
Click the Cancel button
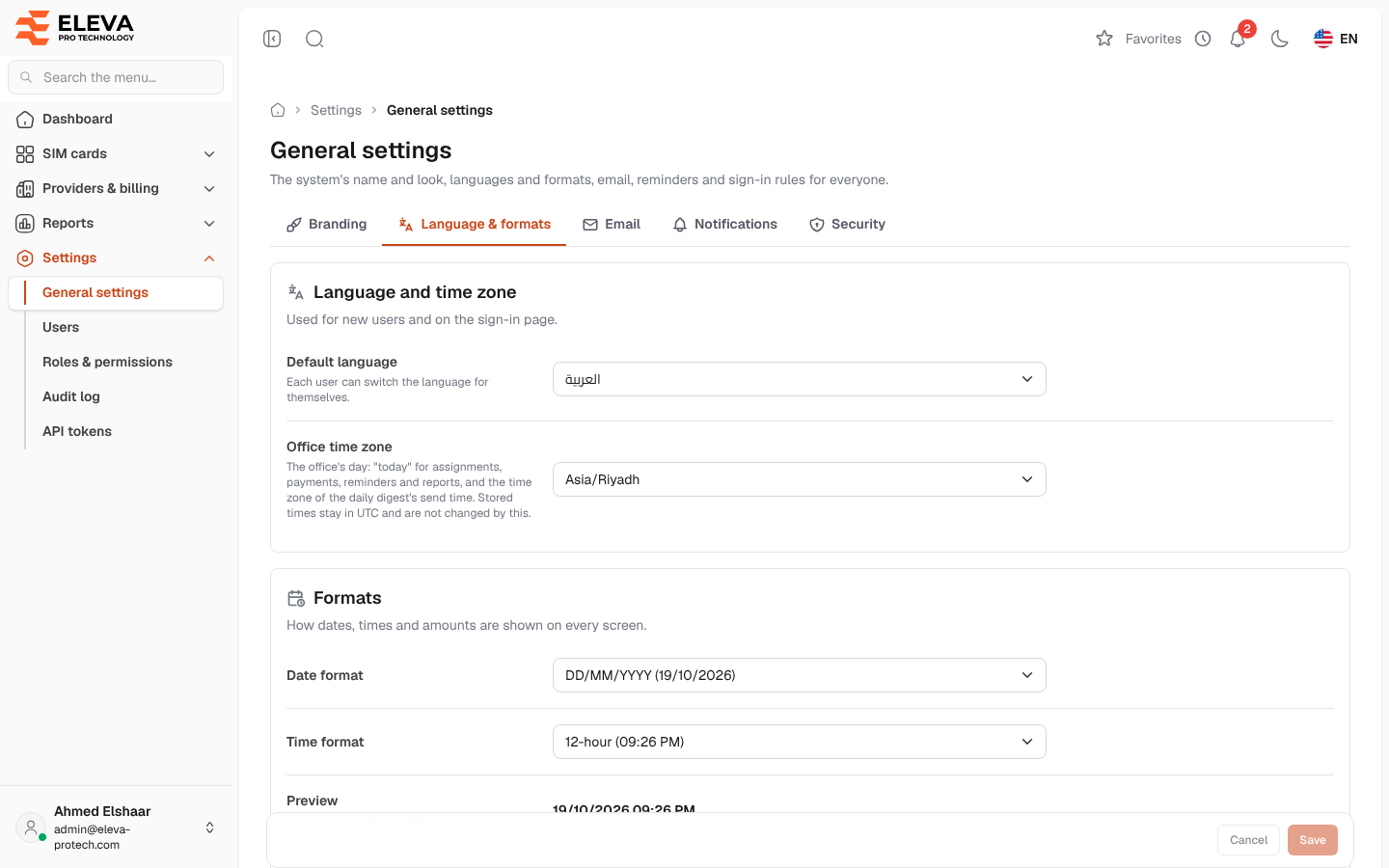tap(1248, 840)
